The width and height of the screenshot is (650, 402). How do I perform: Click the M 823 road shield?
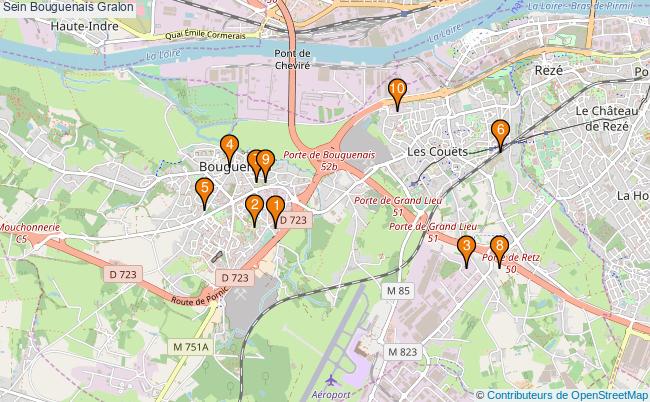(x=403, y=352)
